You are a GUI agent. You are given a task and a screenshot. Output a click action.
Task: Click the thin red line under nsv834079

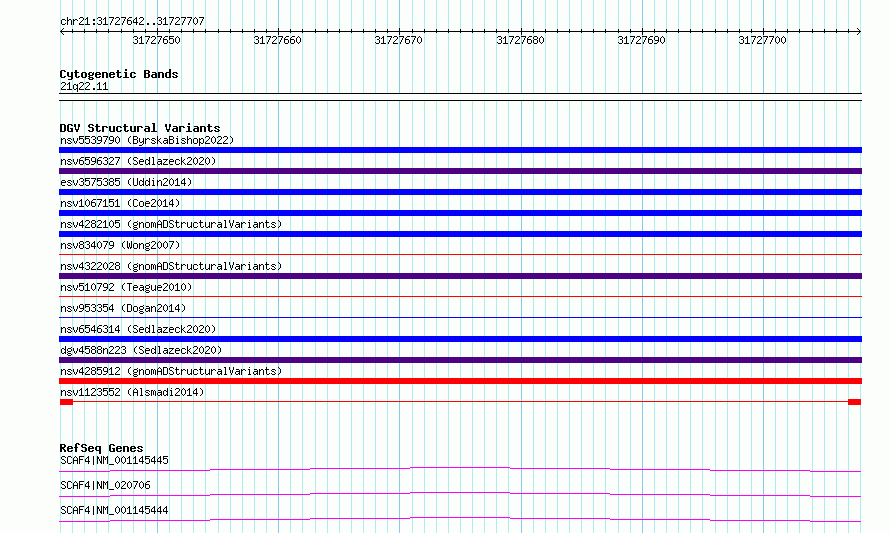coord(460,255)
